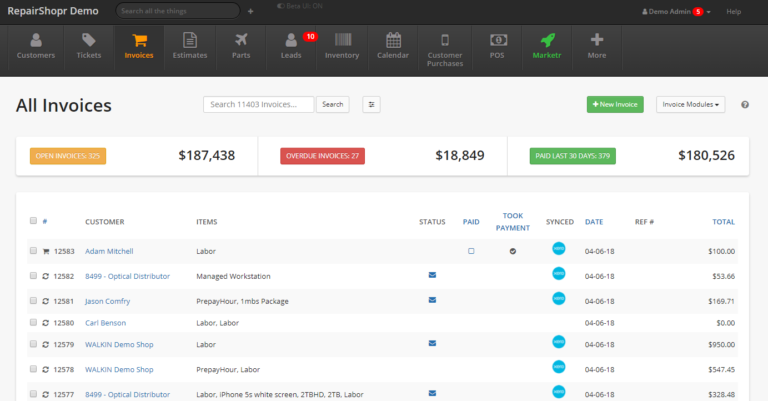Go to RepairShopr Demo home

coord(53,11)
